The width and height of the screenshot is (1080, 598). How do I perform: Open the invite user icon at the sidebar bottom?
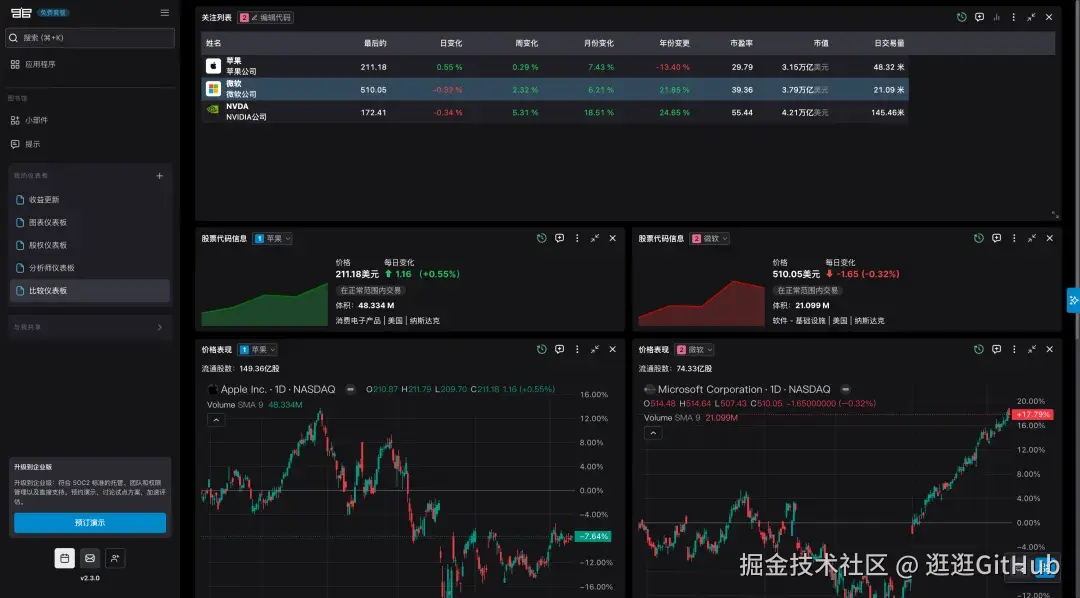(x=115, y=558)
